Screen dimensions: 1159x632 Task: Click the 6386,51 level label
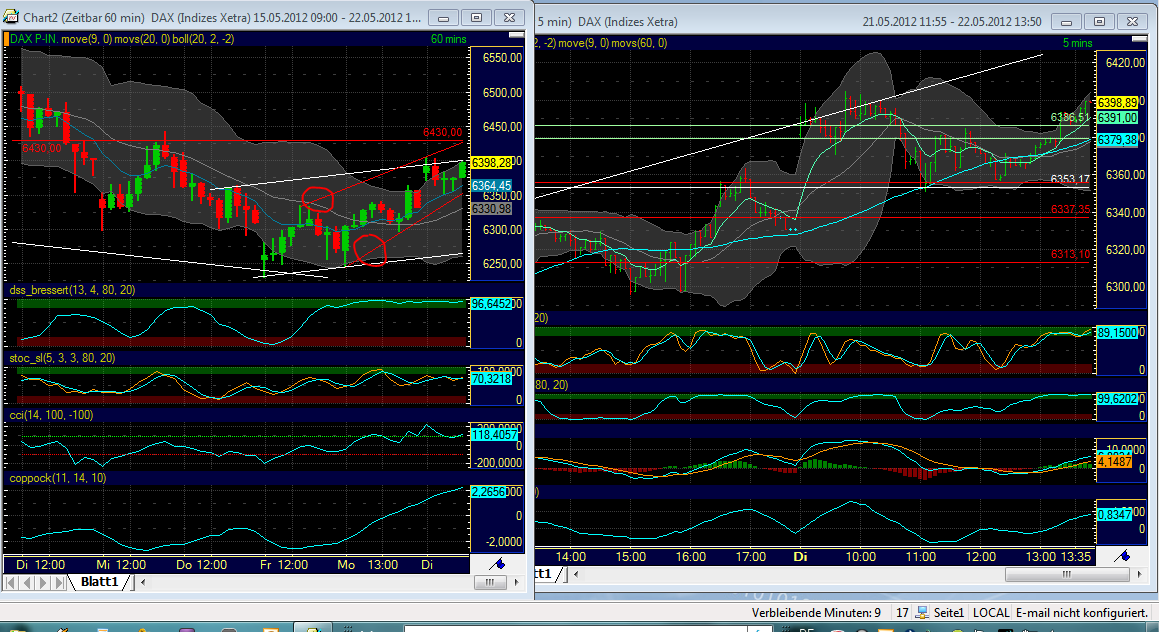[x=1070, y=118]
